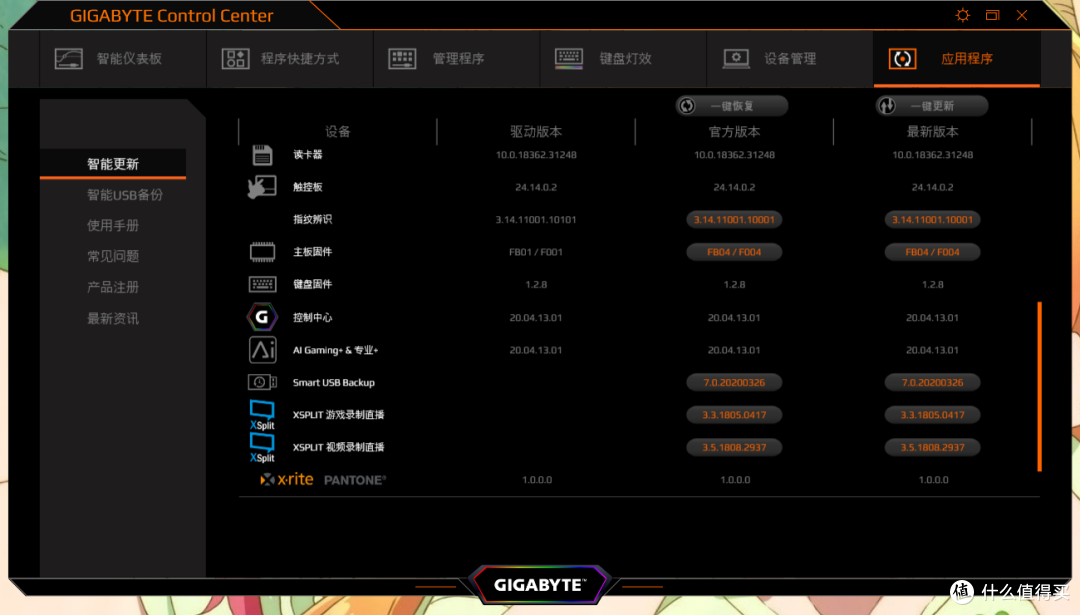Click the 键盘固件 keyboard icon
This screenshot has width=1080, height=615.
coord(262,284)
